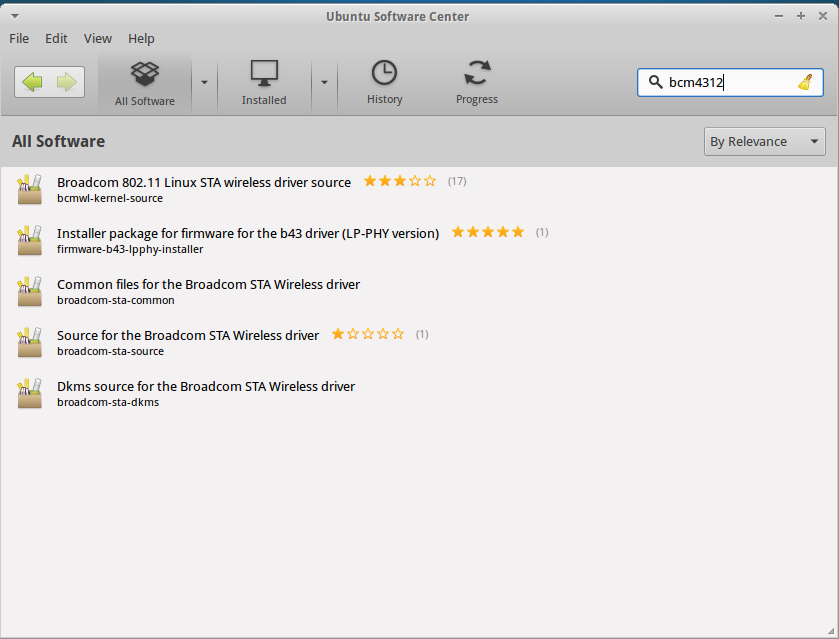Click the broadcom-sta-source package name
This screenshot has height=639, width=839.
click(x=110, y=351)
